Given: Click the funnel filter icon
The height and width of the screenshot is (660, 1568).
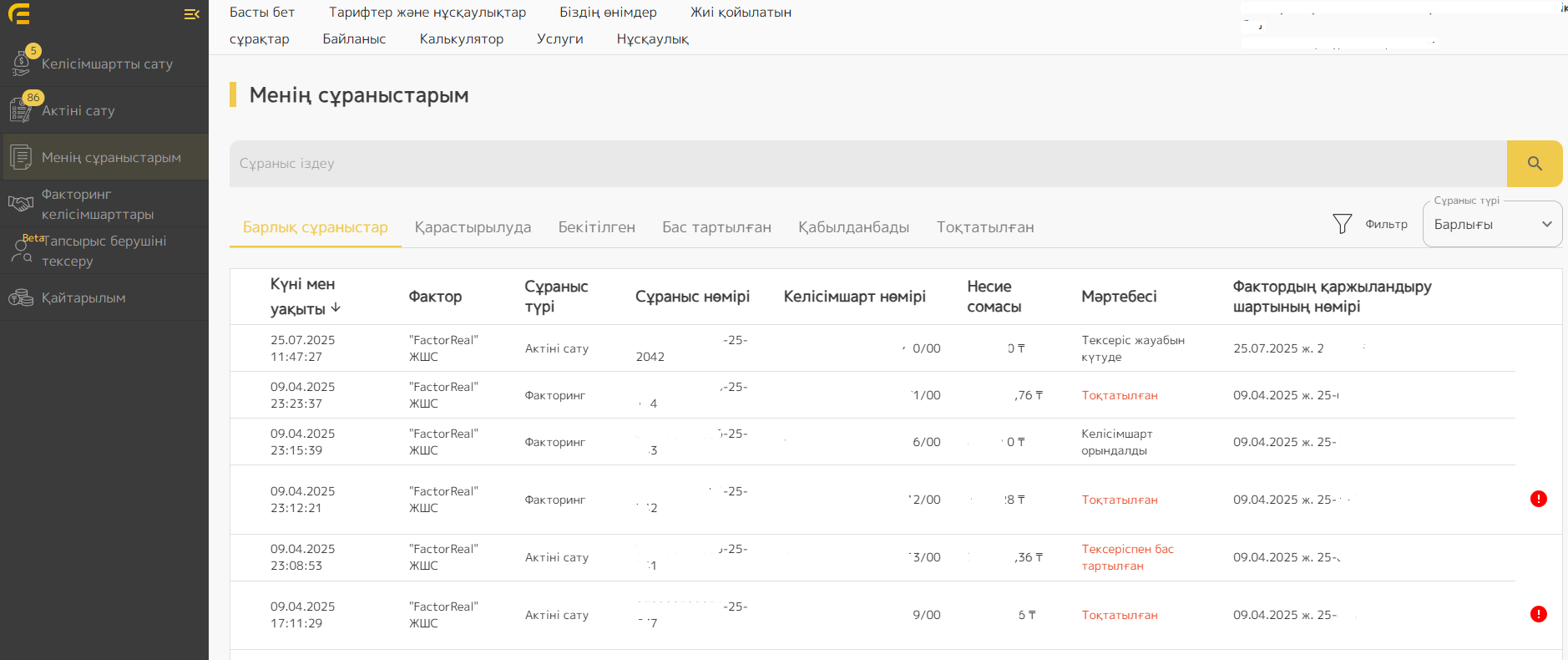Looking at the screenshot, I should coord(1342,224).
